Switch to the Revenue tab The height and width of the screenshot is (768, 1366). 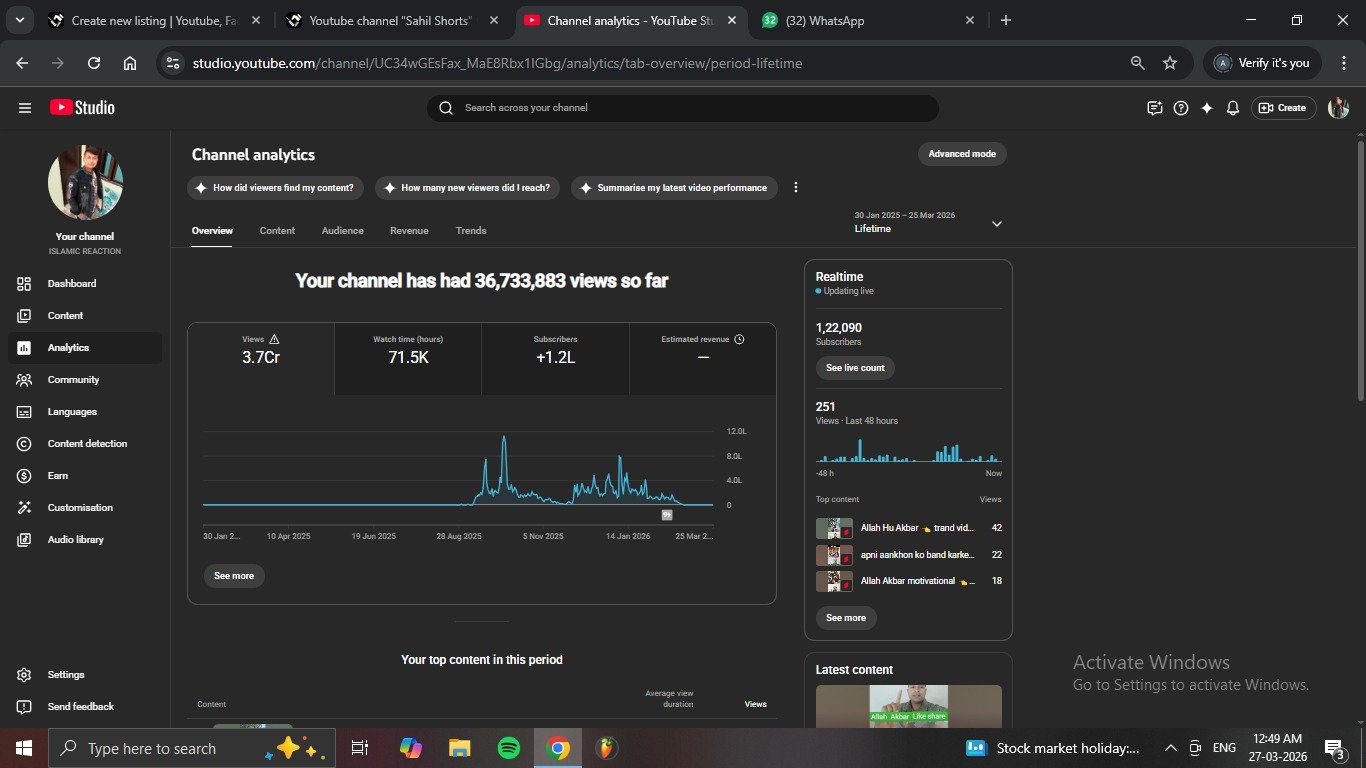tap(409, 231)
